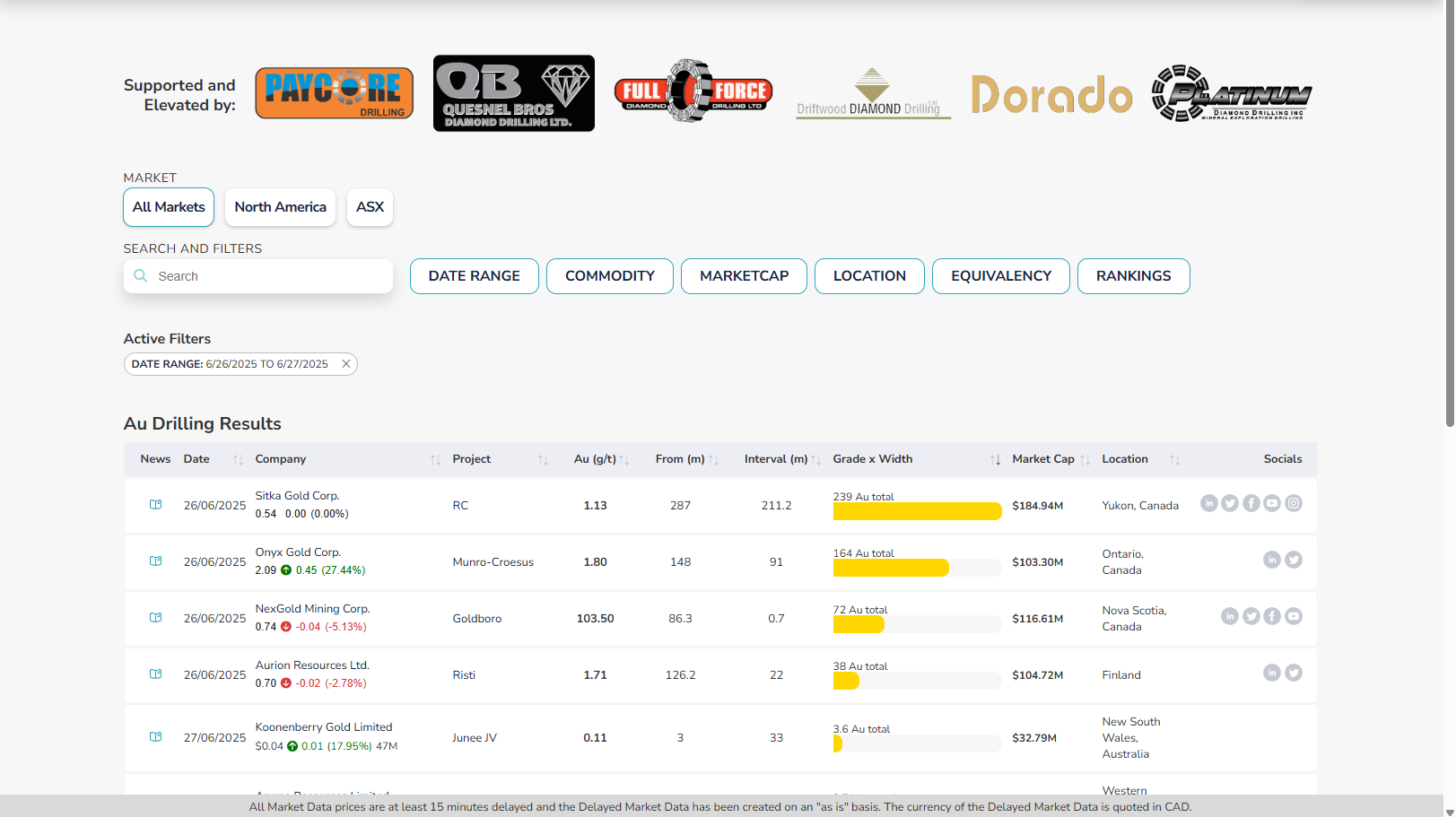The image size is (1456, 817).
Task: Select the ASX market tab
Action: (x=370, y=207)
